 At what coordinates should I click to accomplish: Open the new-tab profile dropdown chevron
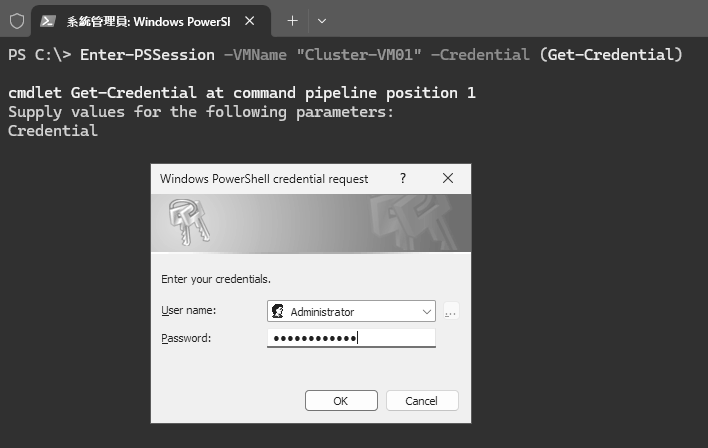(321, 21)
